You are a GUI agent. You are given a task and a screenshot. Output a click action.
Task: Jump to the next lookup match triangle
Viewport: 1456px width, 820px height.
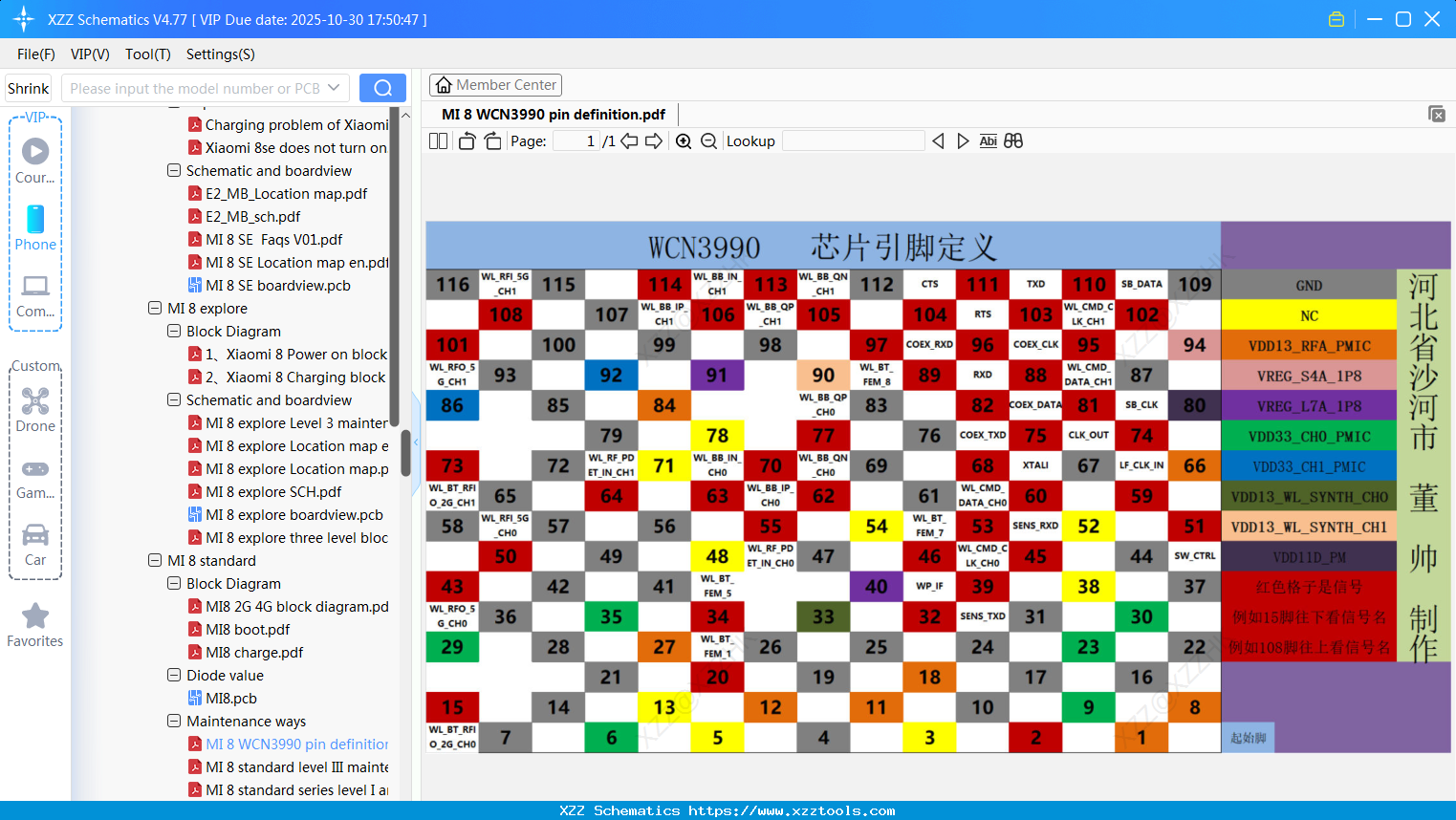963,141
